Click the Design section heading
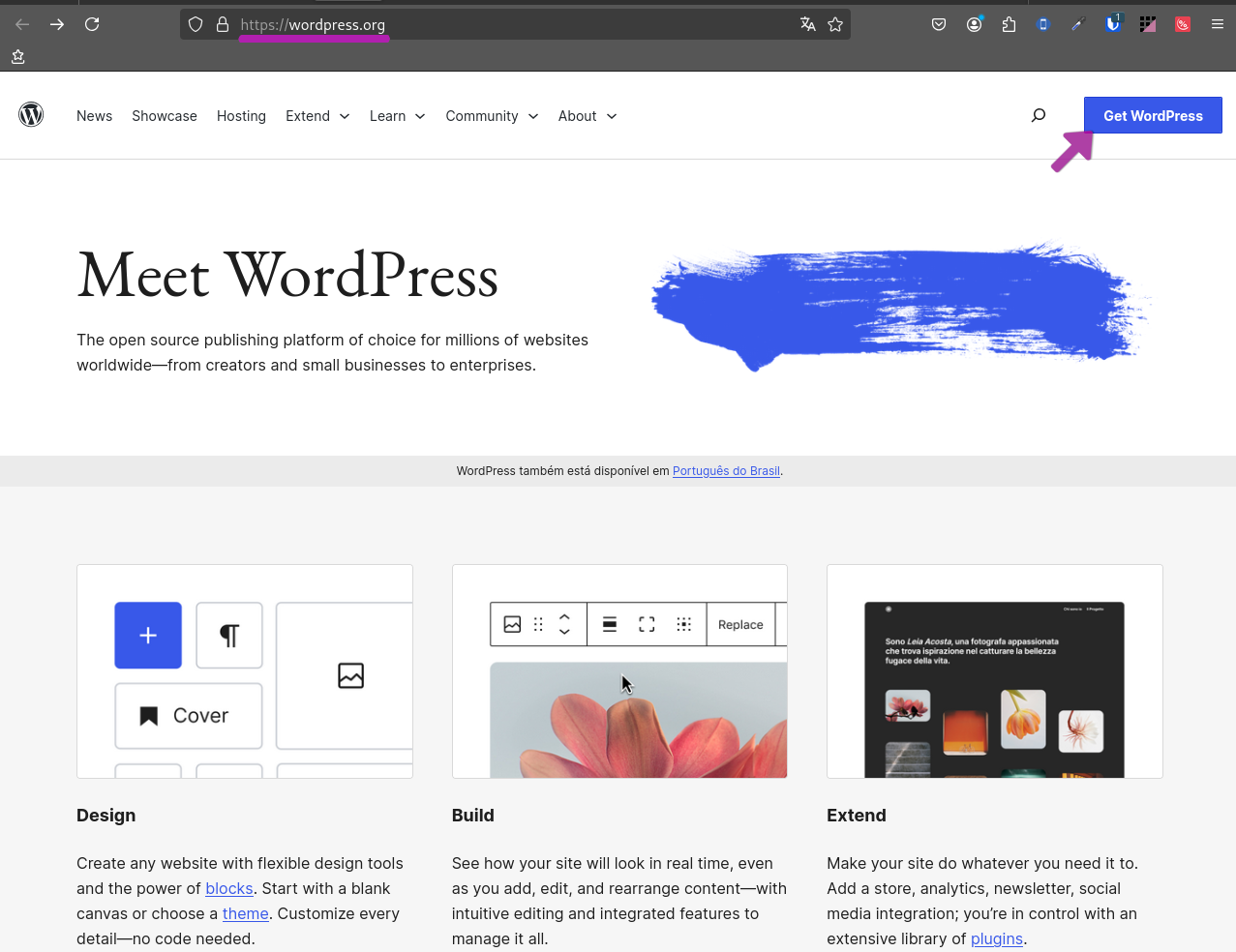Viewport: 1236px width, 952px height. click(x=106, y=816)
